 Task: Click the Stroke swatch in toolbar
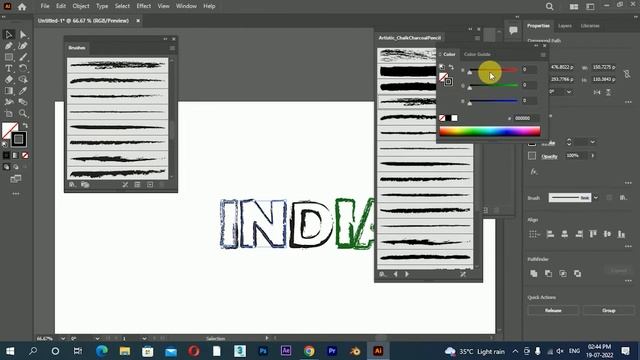18,139
